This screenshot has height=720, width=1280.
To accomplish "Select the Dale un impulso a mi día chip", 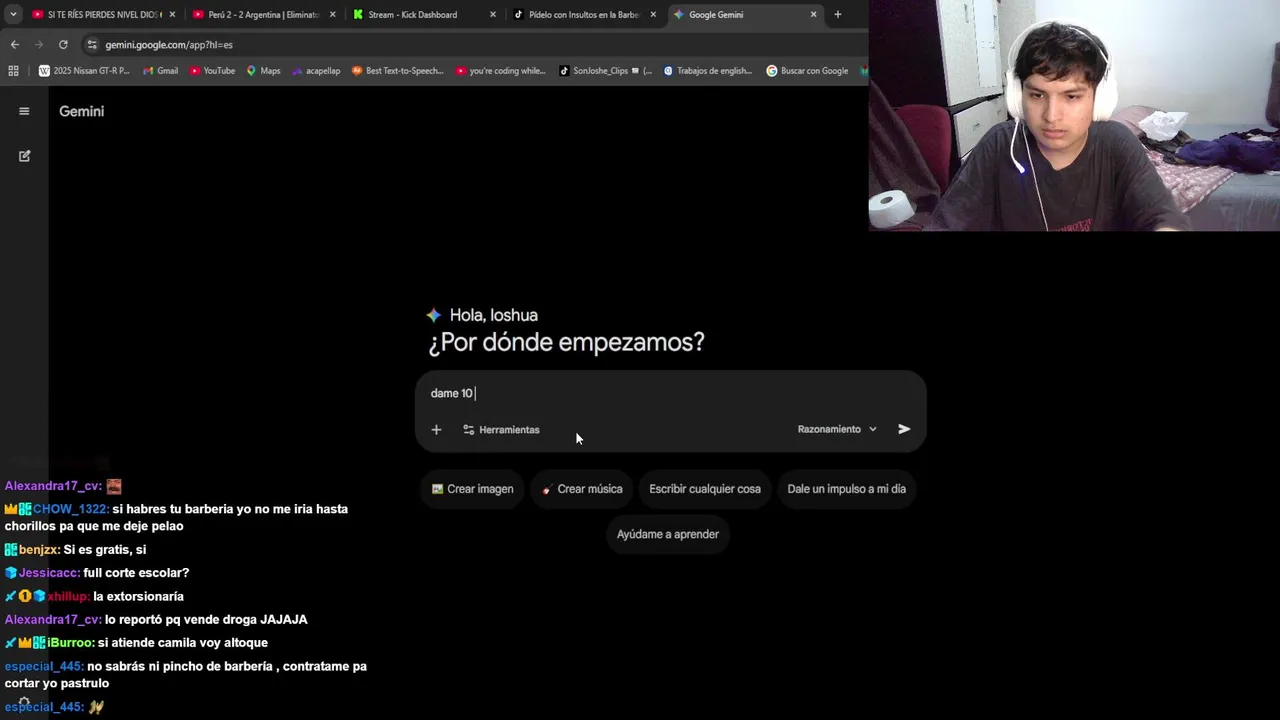I will click(x=846, y=489).
